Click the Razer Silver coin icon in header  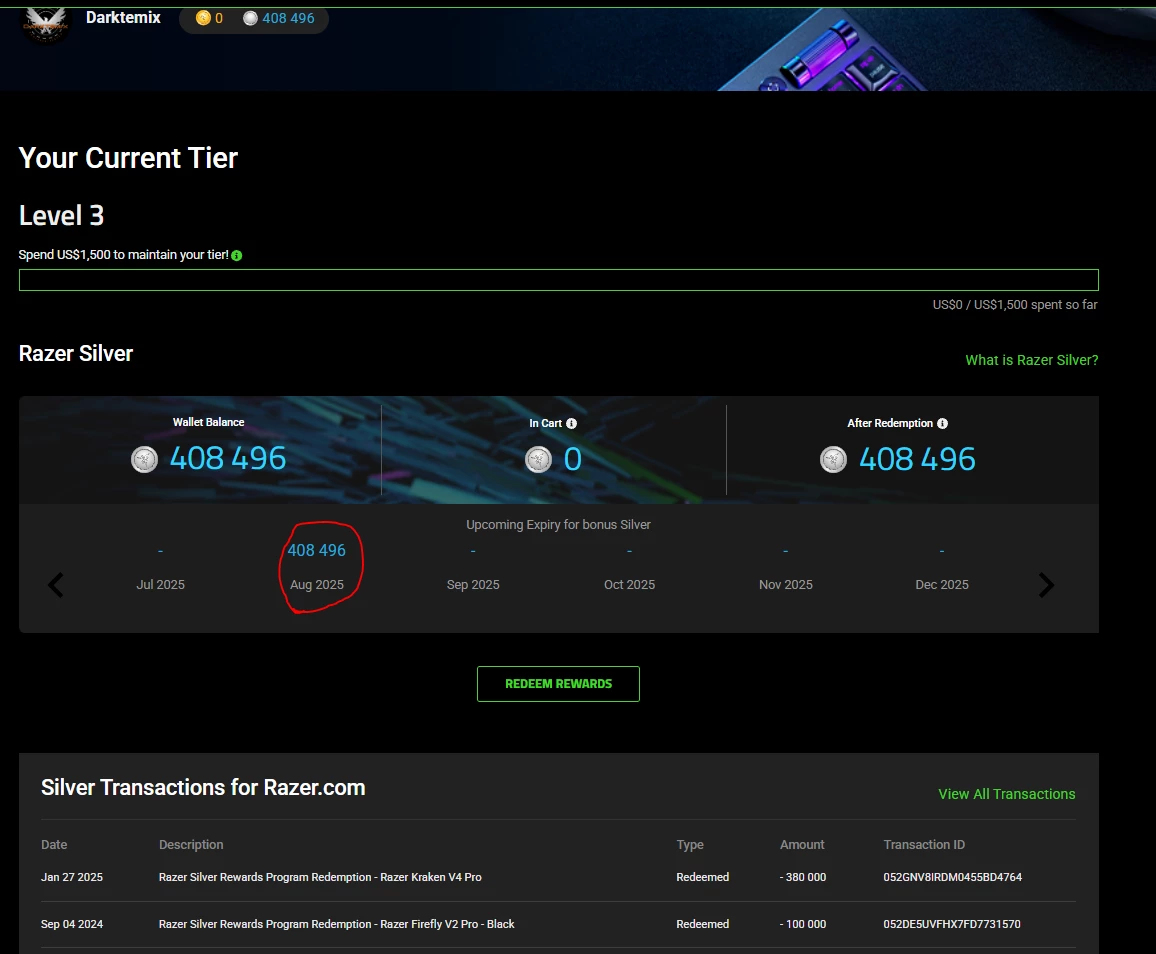click(251, 18)
